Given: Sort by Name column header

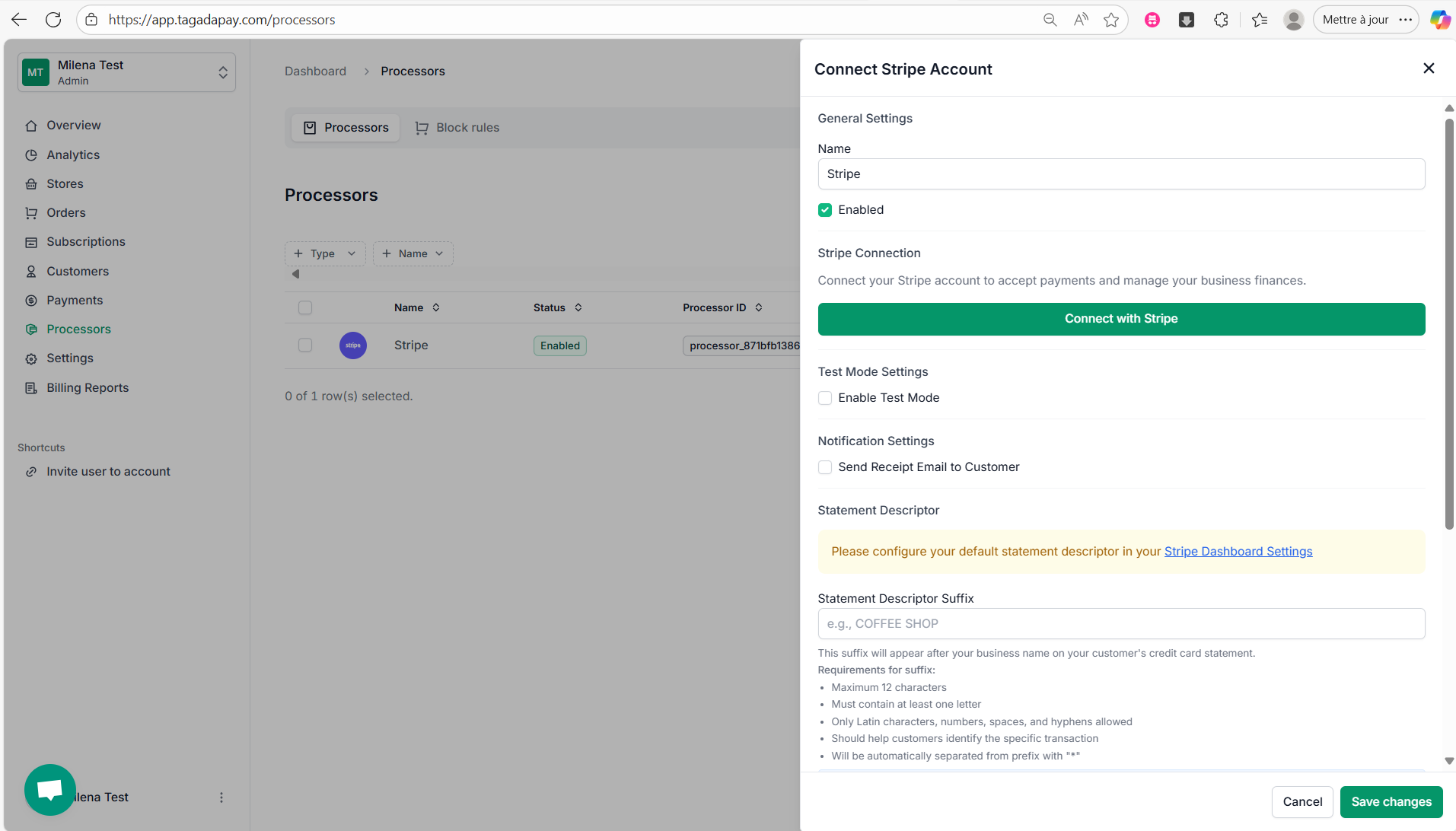Looking at the screenshot, I should (417, 307).
